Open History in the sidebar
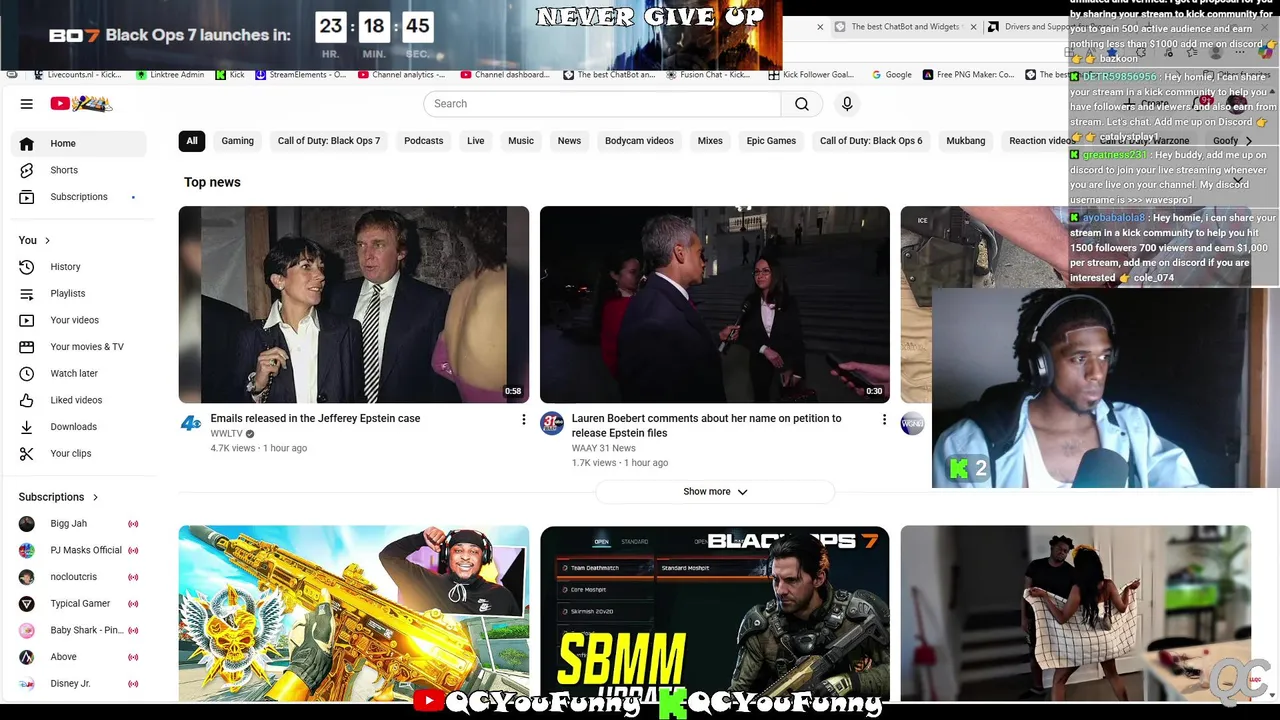The height and width of the screenshot is (720, 1280). pos(79,267)
